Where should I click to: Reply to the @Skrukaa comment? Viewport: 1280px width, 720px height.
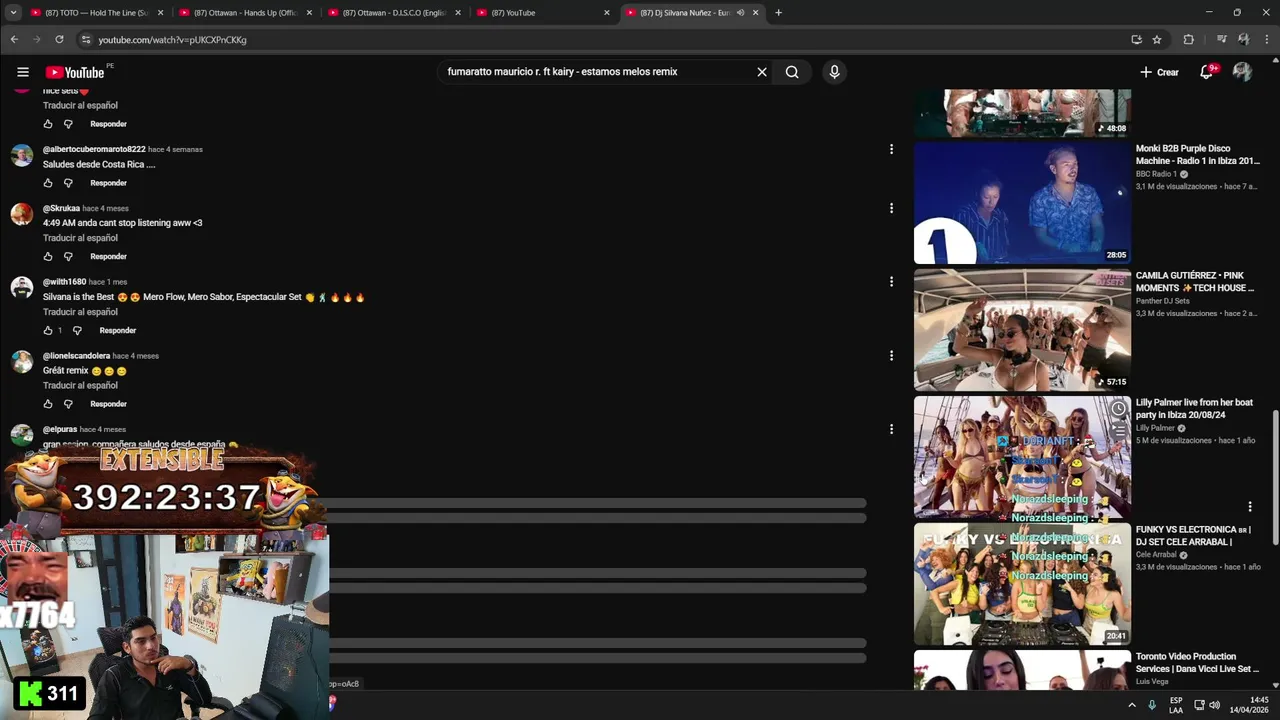pos(108,257)
